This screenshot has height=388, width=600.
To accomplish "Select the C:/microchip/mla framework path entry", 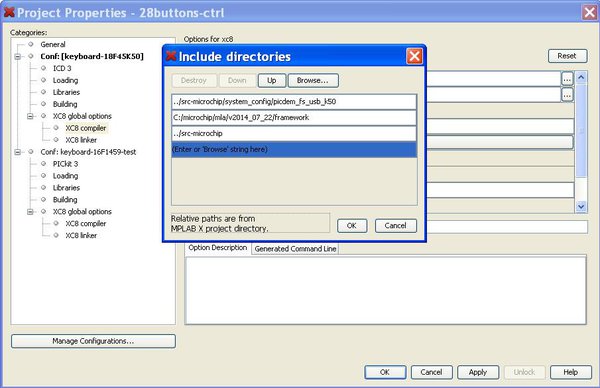I will click(294, 117).
